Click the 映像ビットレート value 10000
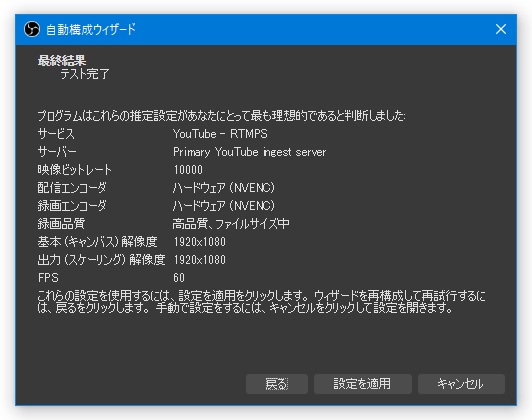Viewport: 532px width, 420px height. pos(188,170)
